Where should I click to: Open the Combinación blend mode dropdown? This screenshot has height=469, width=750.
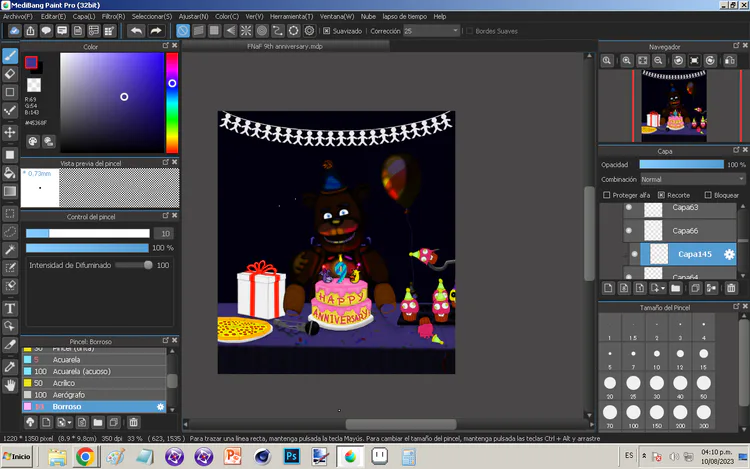(x=693, y=179)
